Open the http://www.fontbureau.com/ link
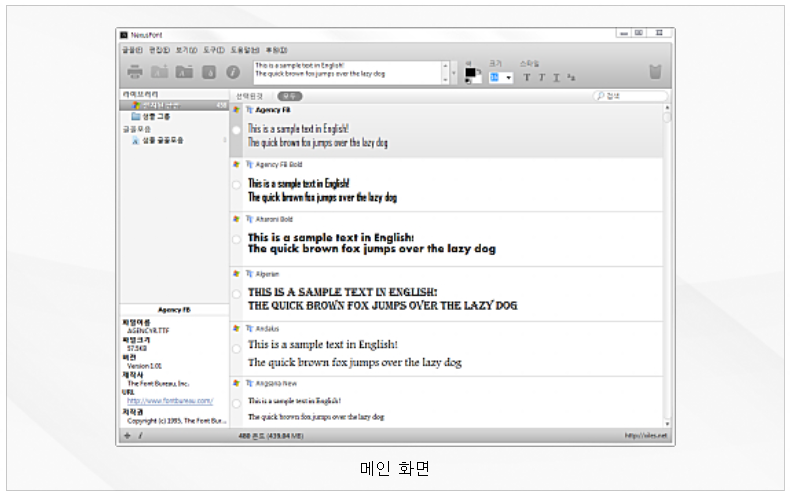The width and height of the screenshot is (790, 495). click(170, 401)
